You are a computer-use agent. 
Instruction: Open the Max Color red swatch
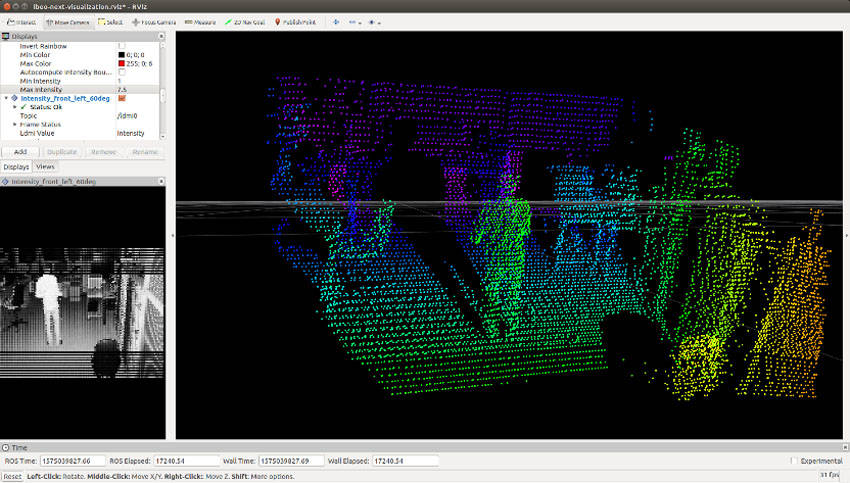pyautogui.click(x=121, y=63)
